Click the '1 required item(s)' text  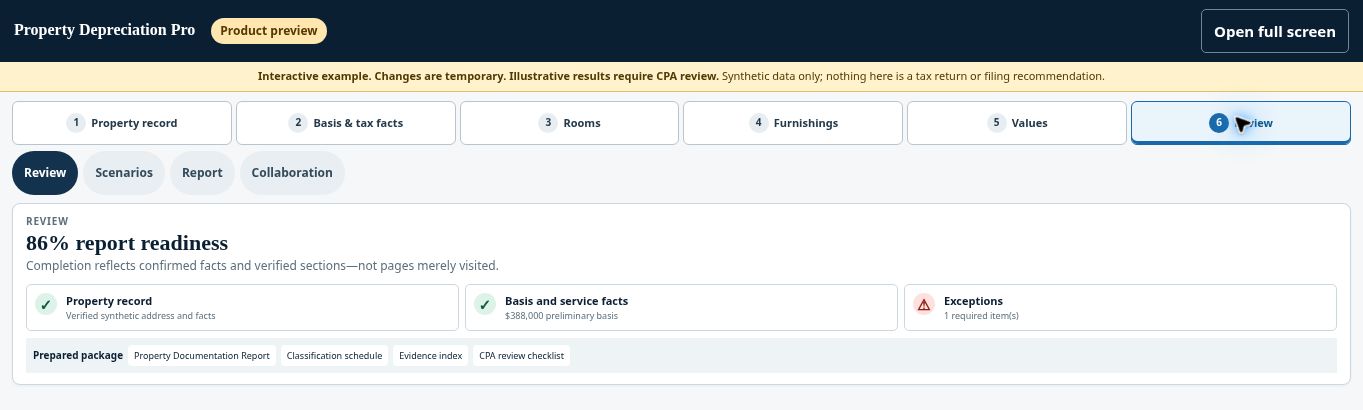[981, 316]
